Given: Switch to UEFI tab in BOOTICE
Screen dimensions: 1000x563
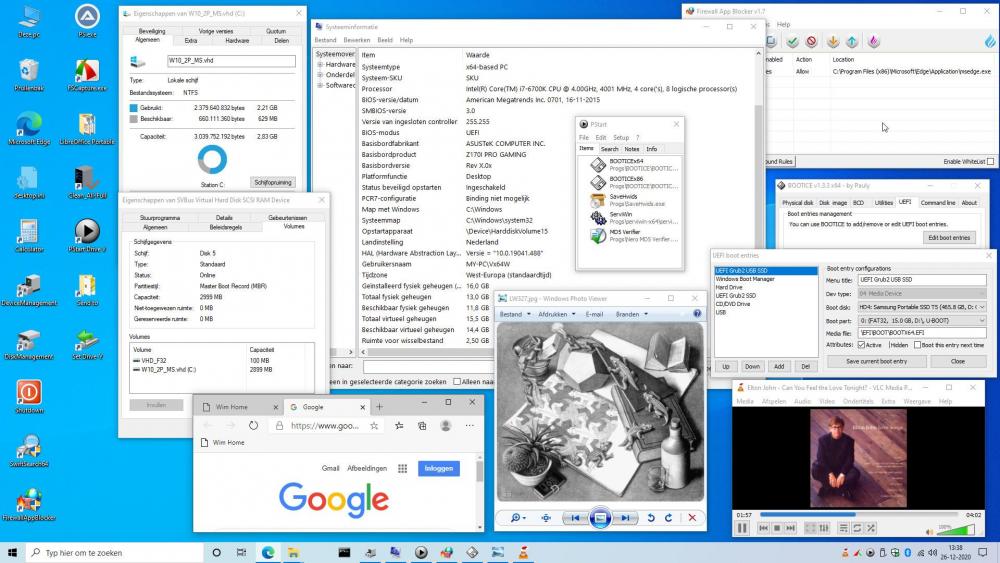Looking at the screenshot, I should click(x=905, y=202).
